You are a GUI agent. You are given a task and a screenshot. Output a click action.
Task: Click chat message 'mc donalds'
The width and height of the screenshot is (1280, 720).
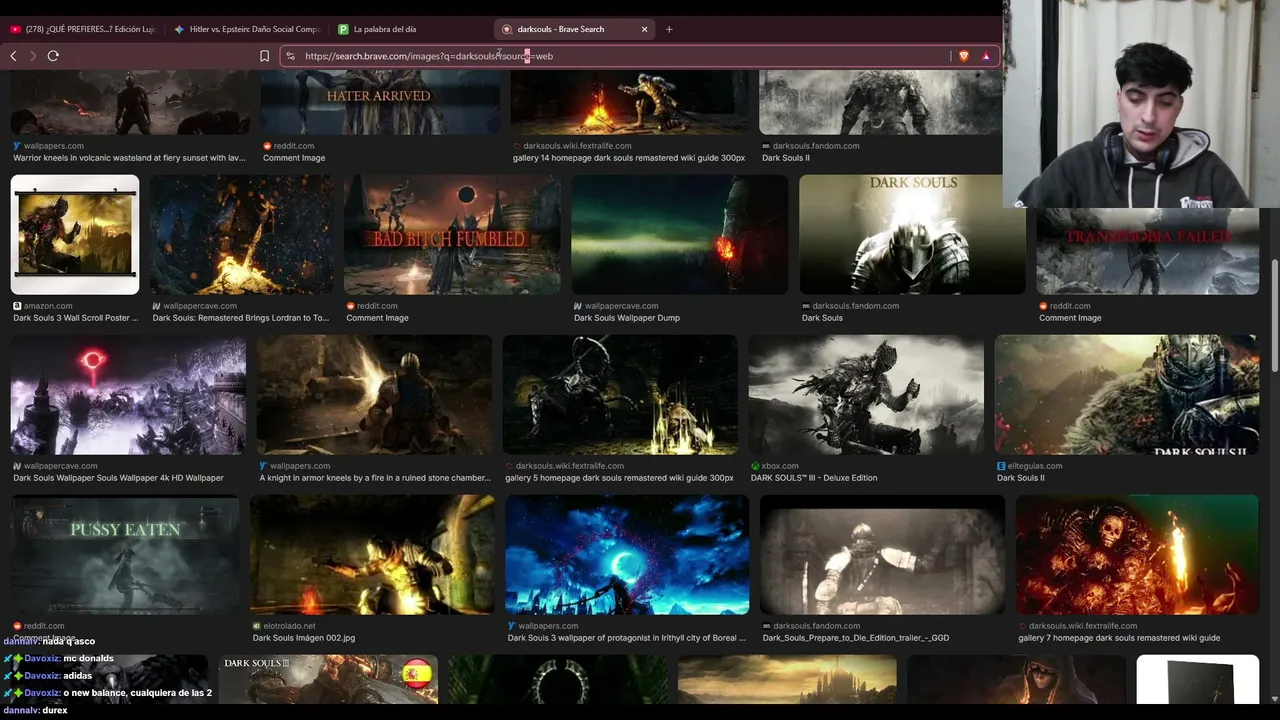tap(88, 659)
